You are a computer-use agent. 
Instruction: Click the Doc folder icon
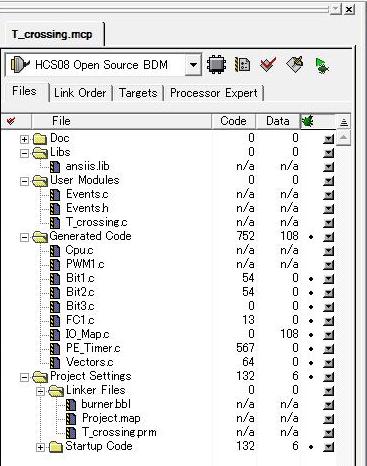[x=40, y=138]
